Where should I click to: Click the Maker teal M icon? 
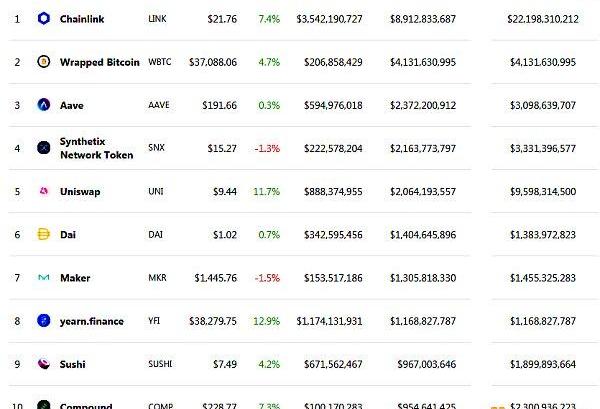click(44, 277)
